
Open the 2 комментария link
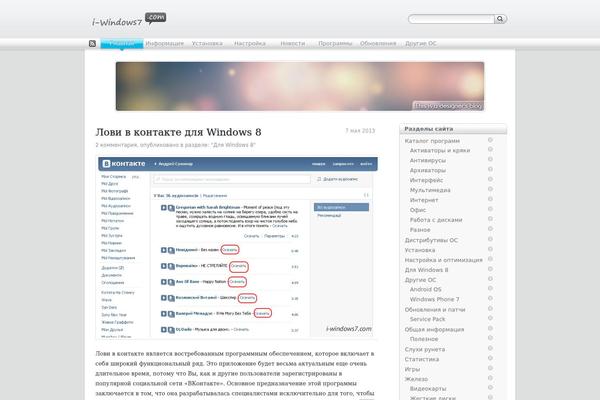(x=116, y=145)
